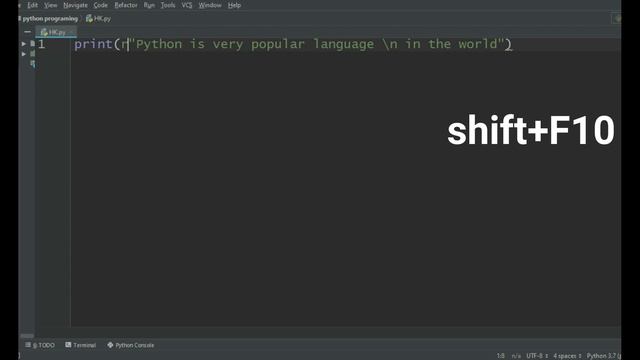The image size is (640, 360).
Task: Open the Python 3.7 interpreter selector
Action: pos(604,356)
